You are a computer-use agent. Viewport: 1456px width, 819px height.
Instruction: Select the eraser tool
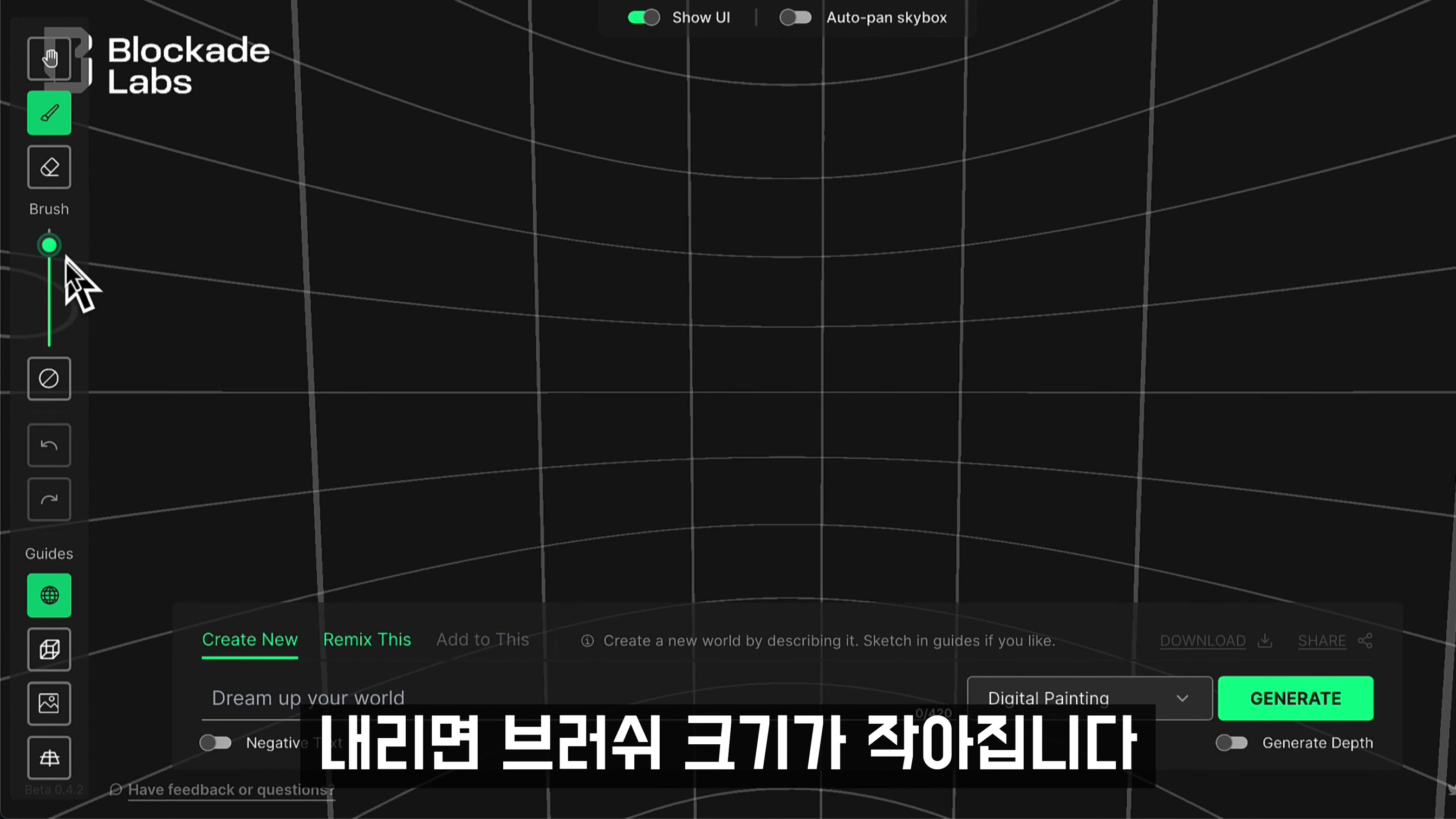[49, 167]
